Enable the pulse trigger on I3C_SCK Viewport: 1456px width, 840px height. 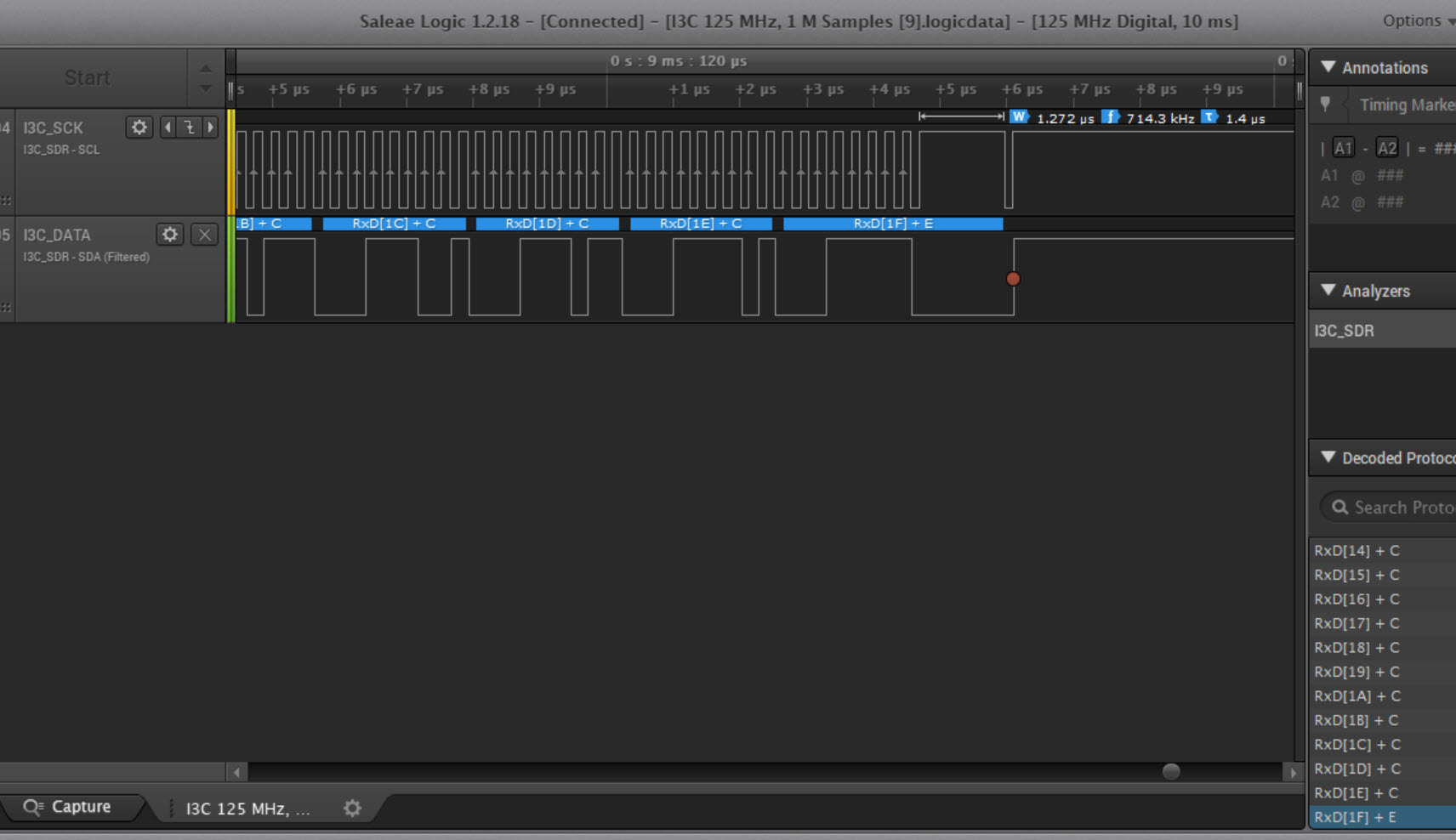[x=189, y=127]
